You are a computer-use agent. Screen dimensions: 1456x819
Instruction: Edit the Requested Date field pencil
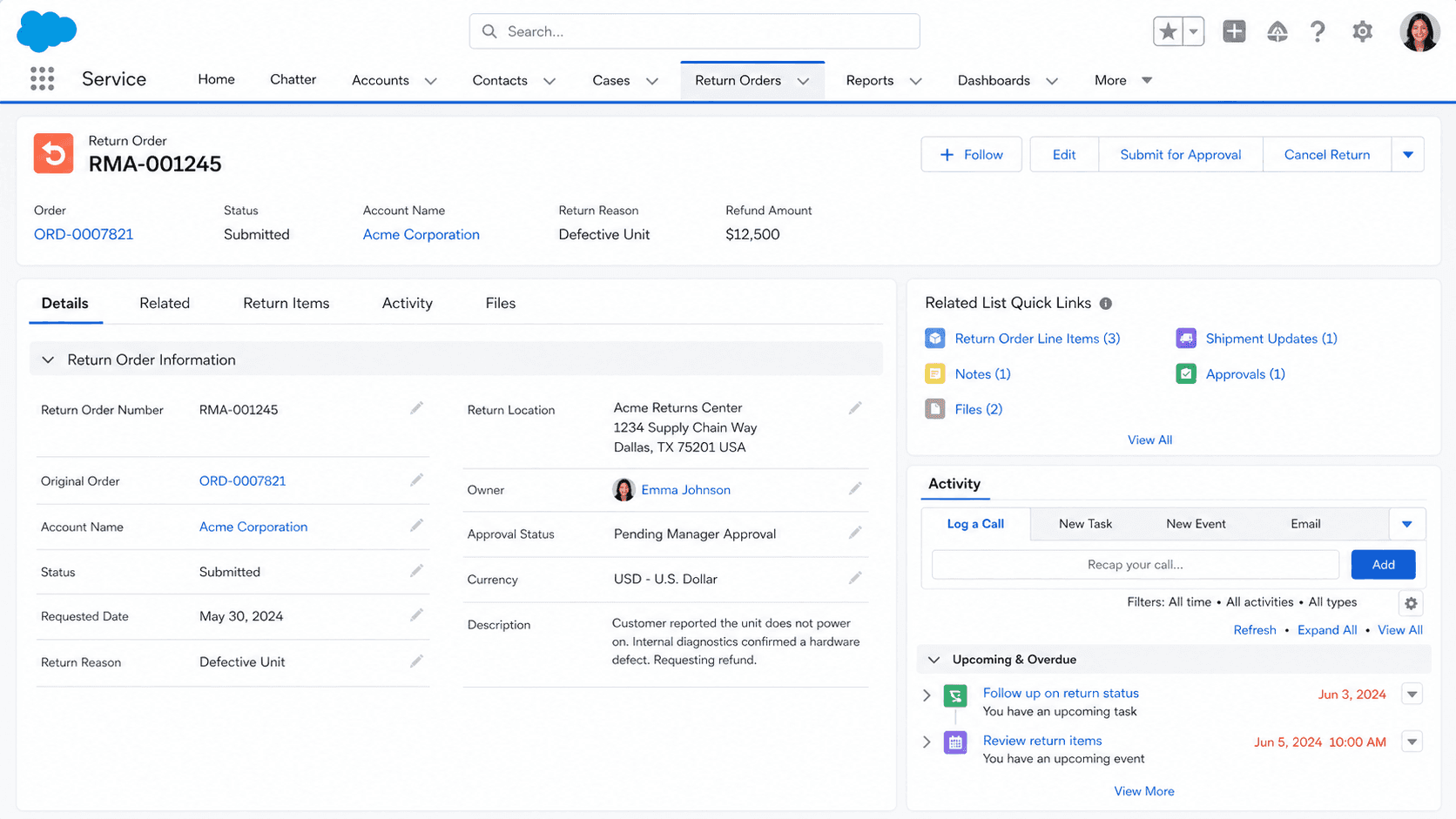click(x=417, y=615)
